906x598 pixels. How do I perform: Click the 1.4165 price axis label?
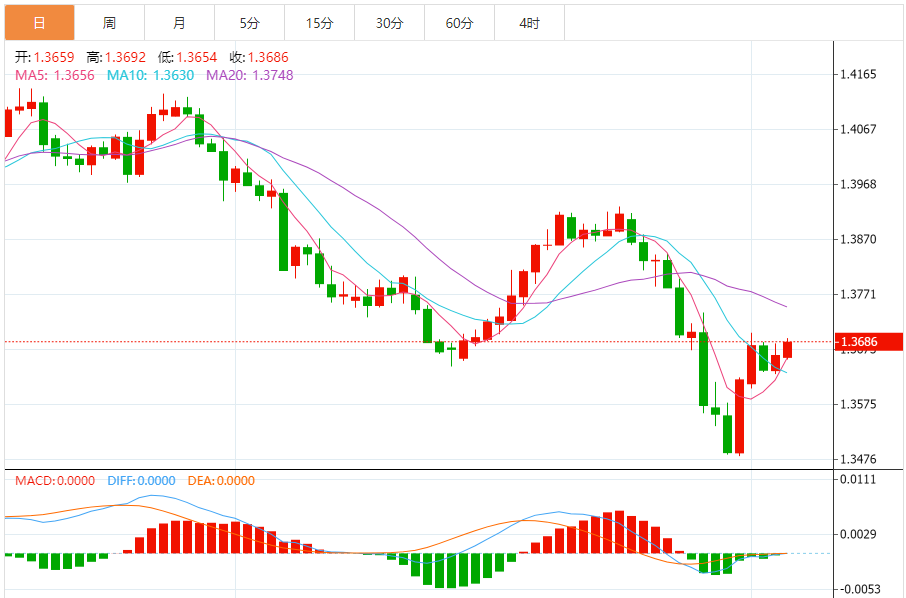[859, 74]
